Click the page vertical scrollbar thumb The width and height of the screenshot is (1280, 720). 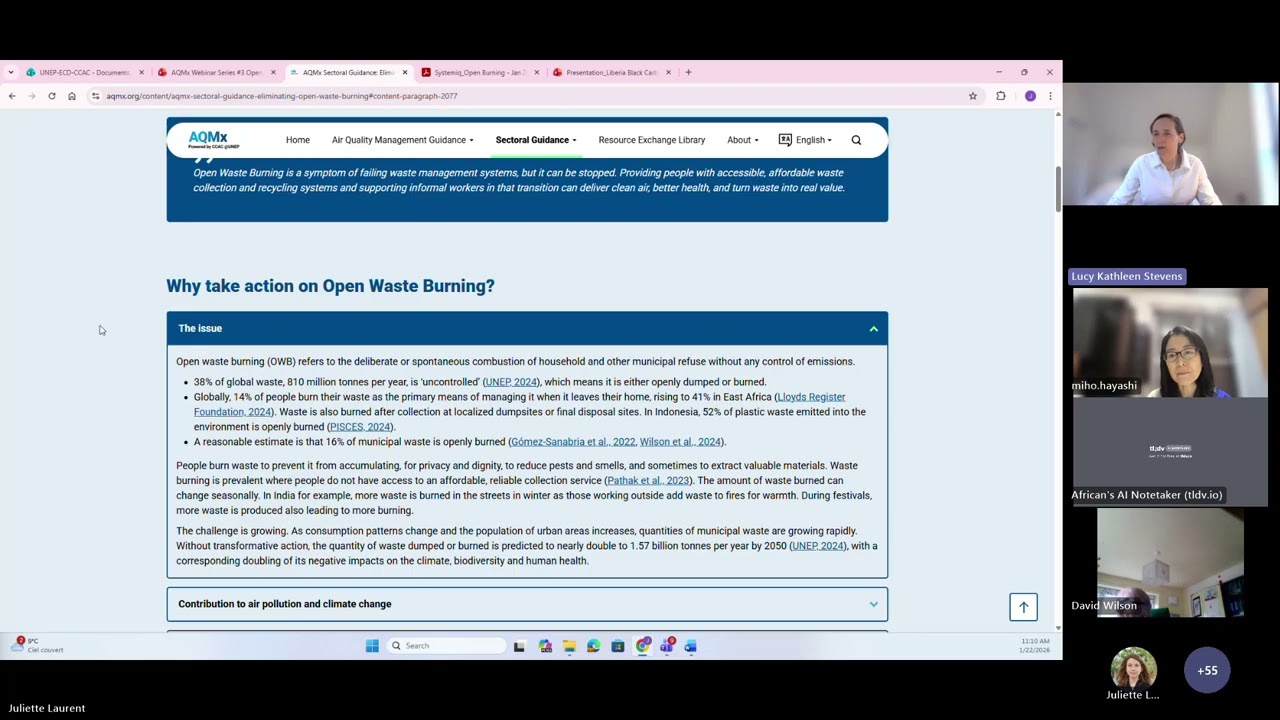point(1058,190)
